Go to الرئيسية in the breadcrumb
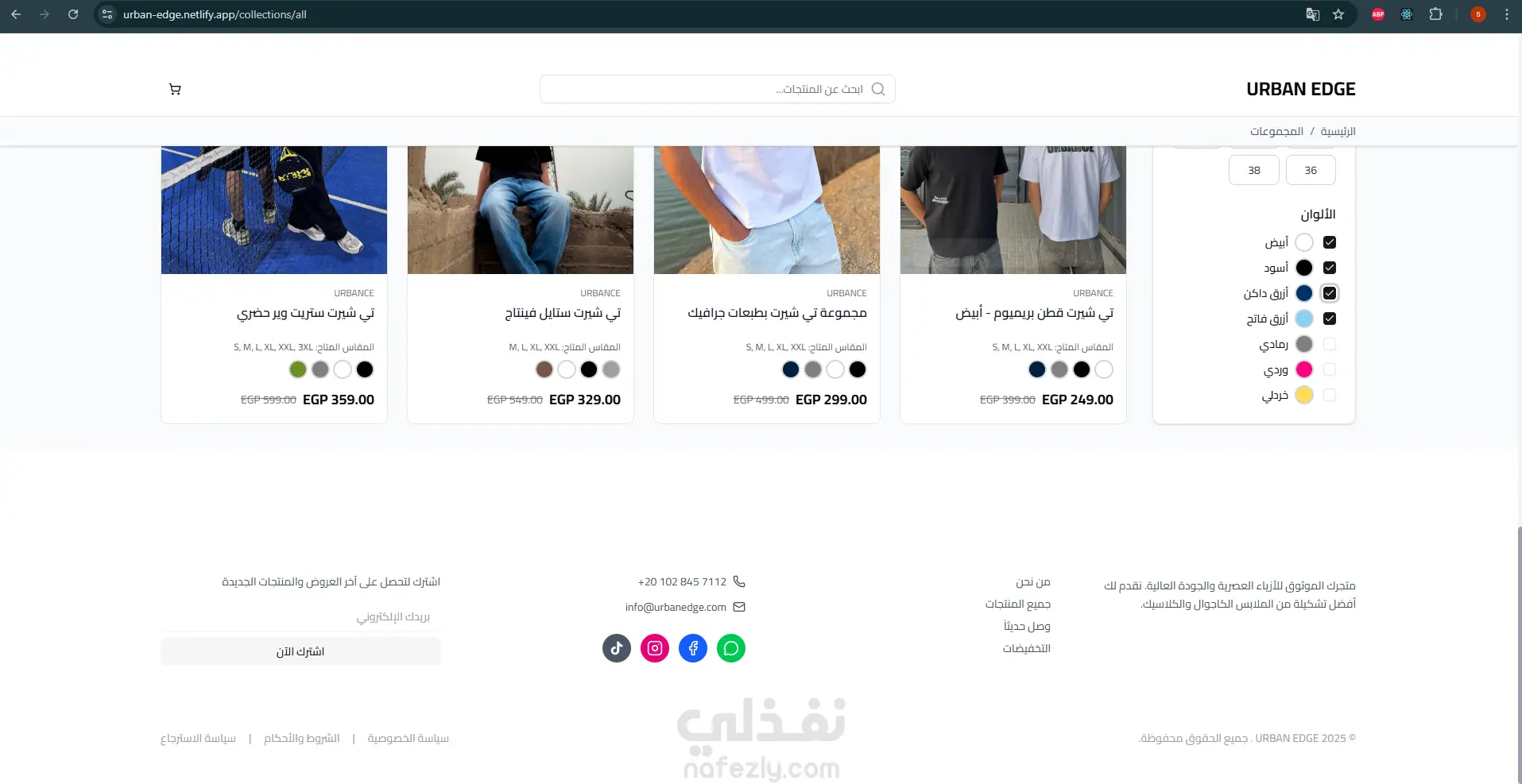The width and height of the screenshot is (1522, 784). tap(1338, 131)
